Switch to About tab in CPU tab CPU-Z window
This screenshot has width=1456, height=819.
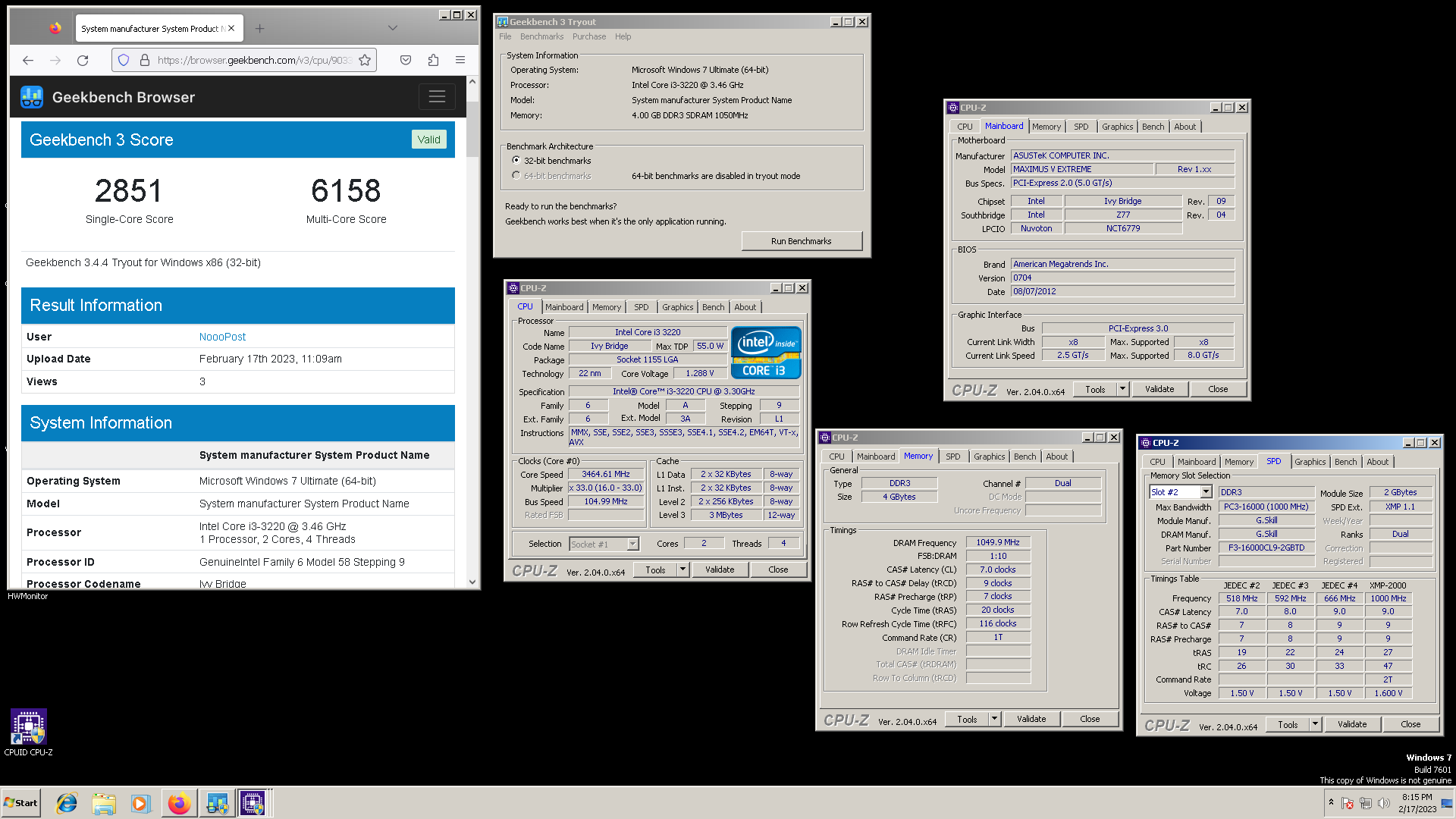tap(745, 307)
